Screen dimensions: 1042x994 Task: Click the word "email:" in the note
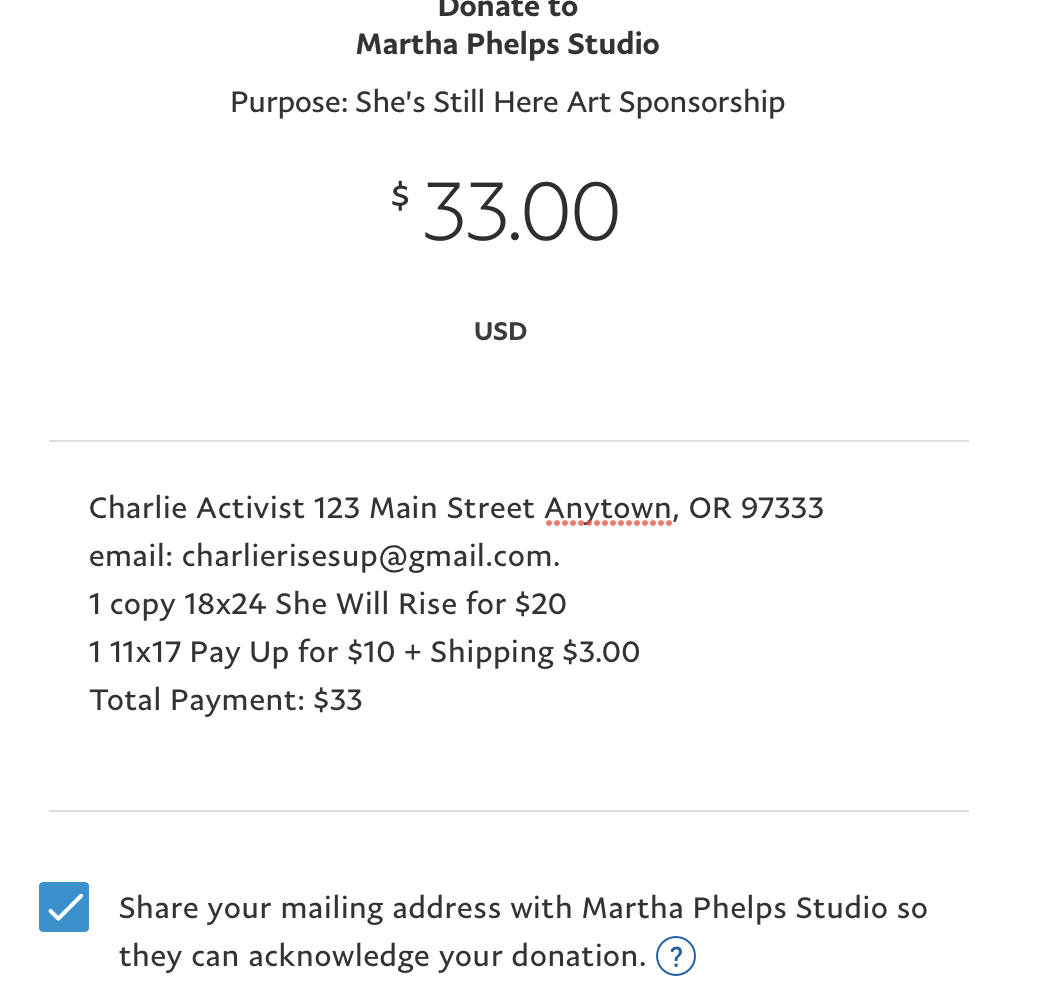click(x=132, y=556)
